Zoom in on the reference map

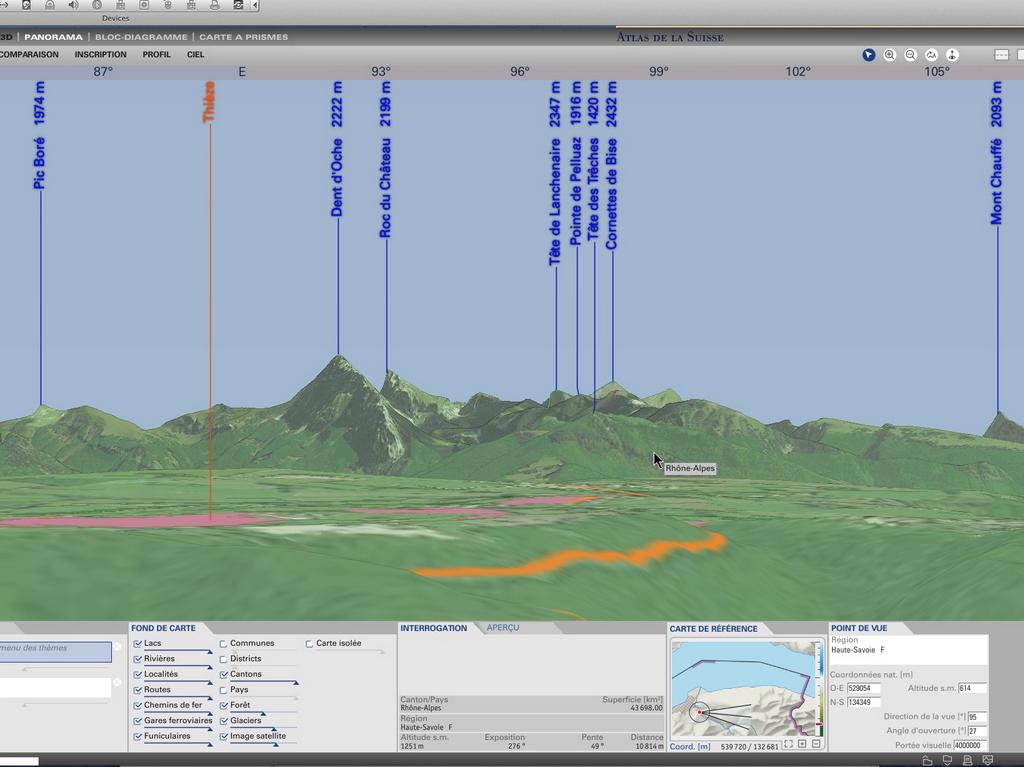(802, 744)
